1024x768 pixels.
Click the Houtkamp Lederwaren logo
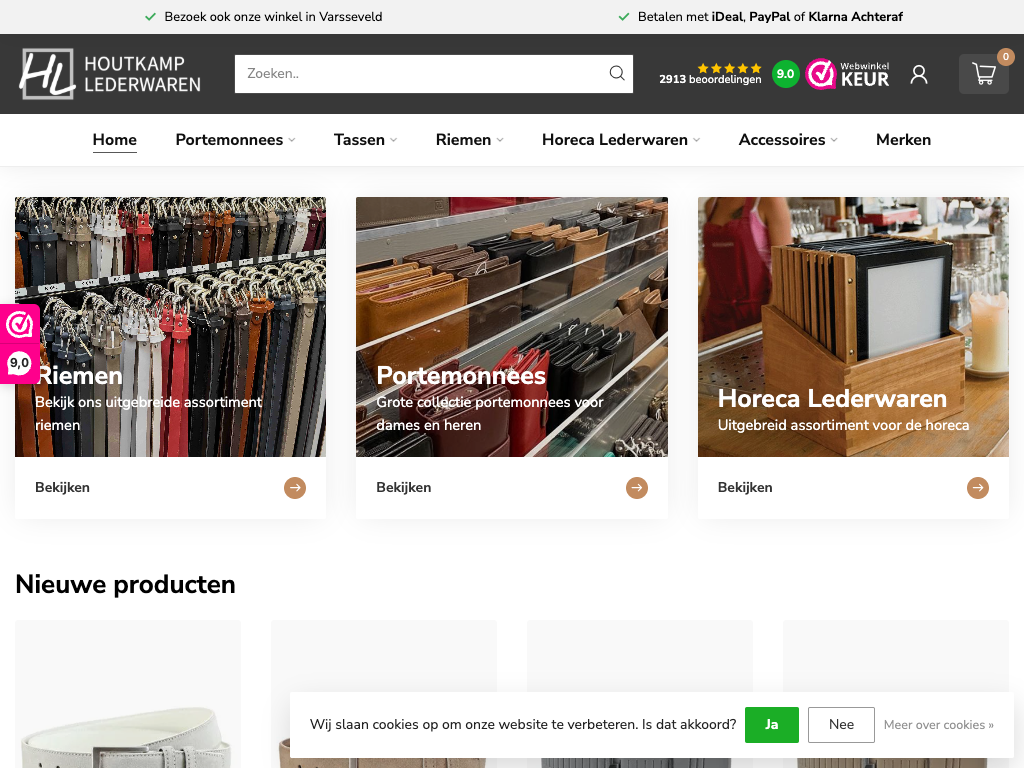(x=110, y=74)
